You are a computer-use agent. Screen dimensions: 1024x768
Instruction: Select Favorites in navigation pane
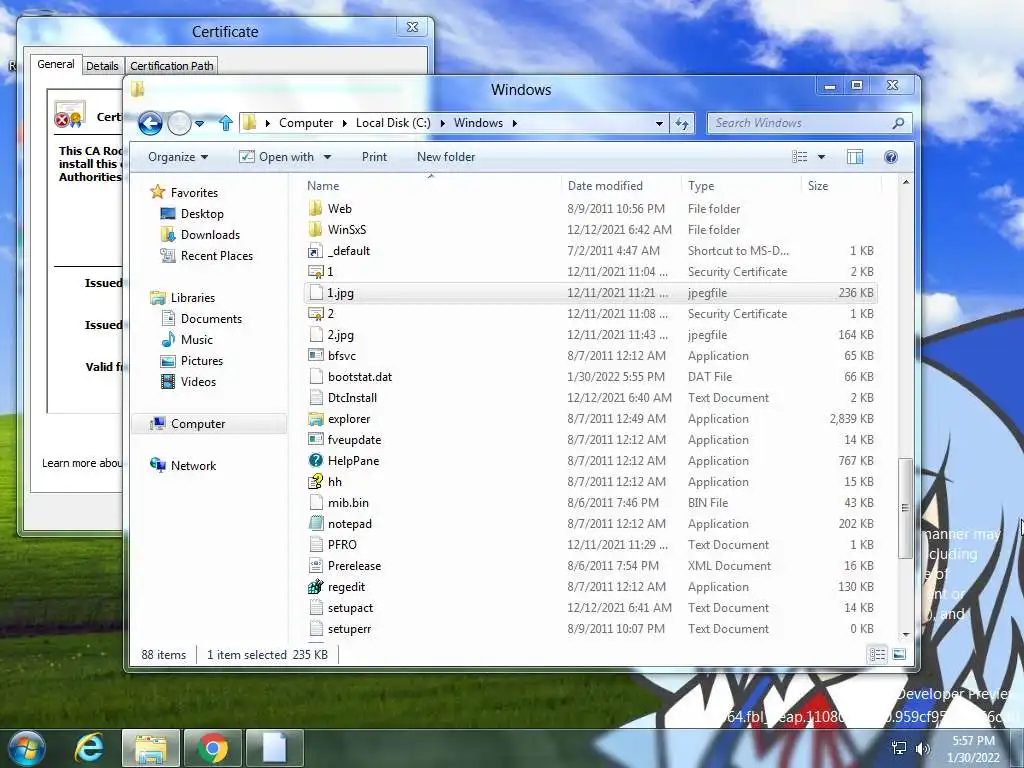[194, 193]
